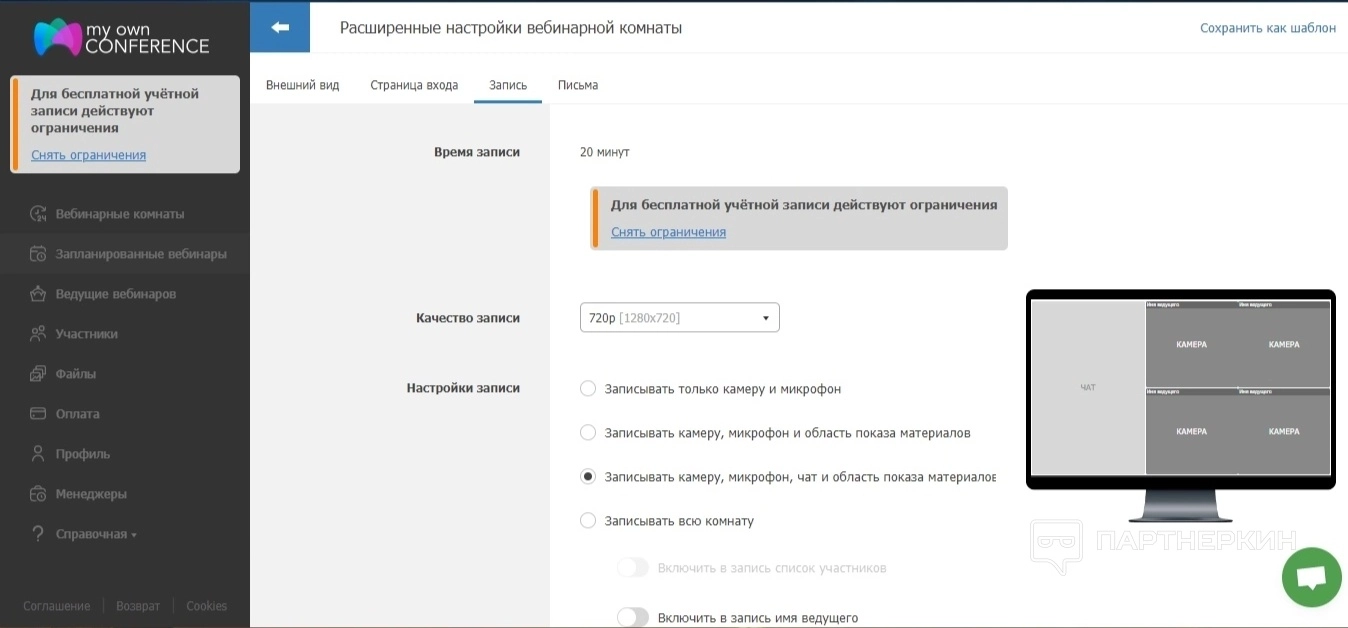Expand the Справочная sidebar menu
This screenshot has height=628, width=1348.
point(91,534)
